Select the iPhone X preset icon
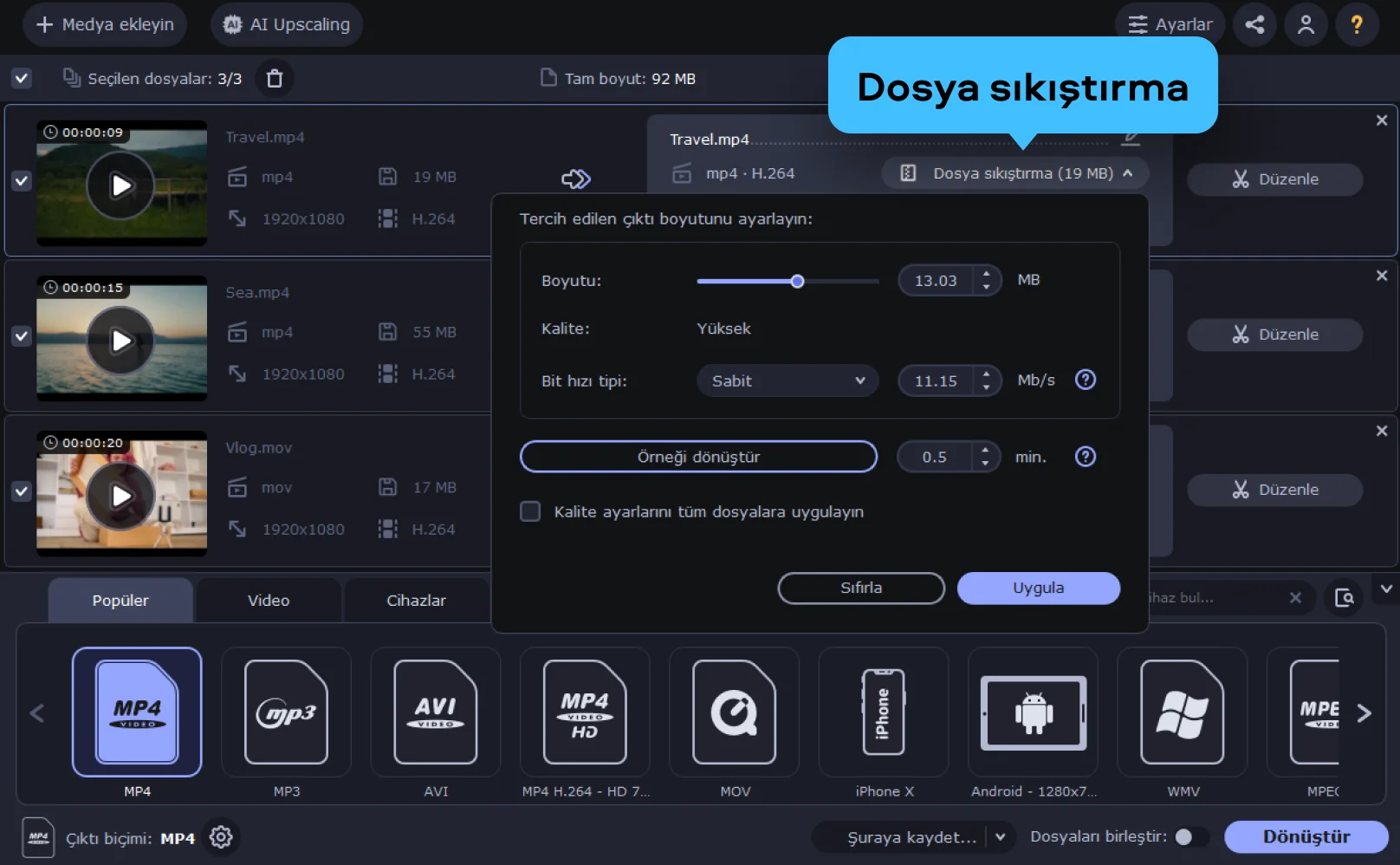1400x865 pixels. [x=884, y=712]
